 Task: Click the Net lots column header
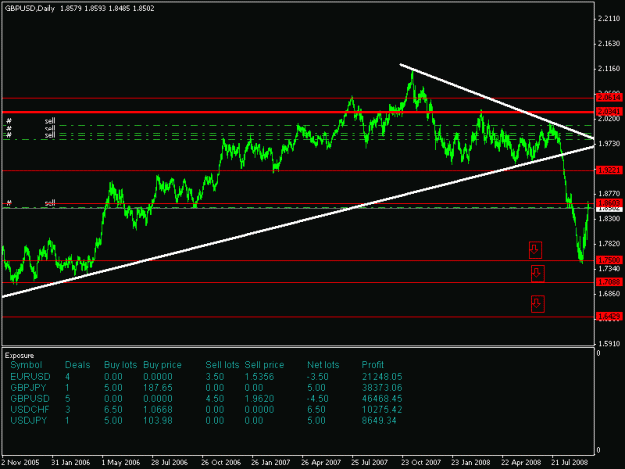pos(323,365)
